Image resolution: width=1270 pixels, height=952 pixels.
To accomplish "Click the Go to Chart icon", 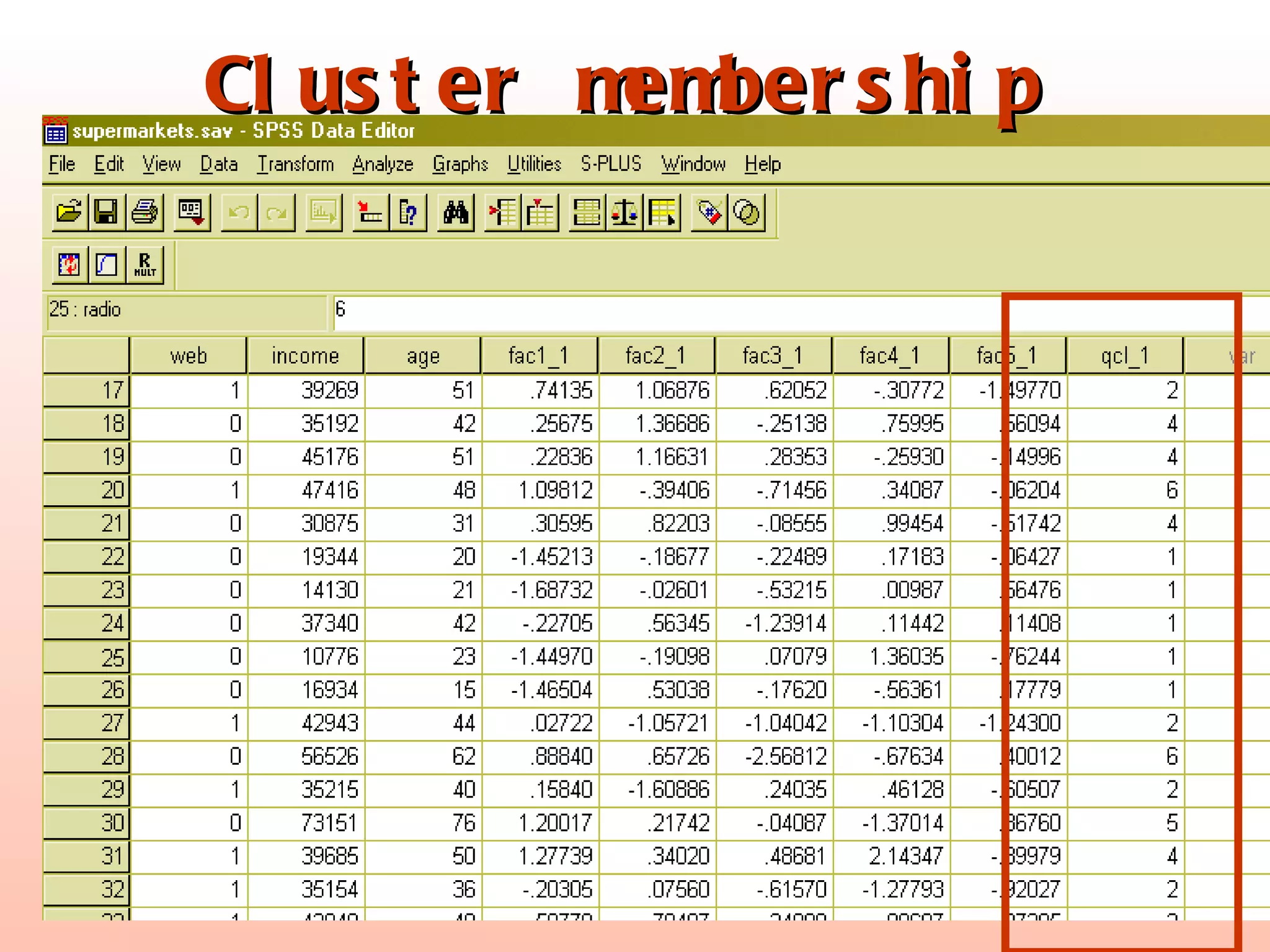I will point(323,213).
